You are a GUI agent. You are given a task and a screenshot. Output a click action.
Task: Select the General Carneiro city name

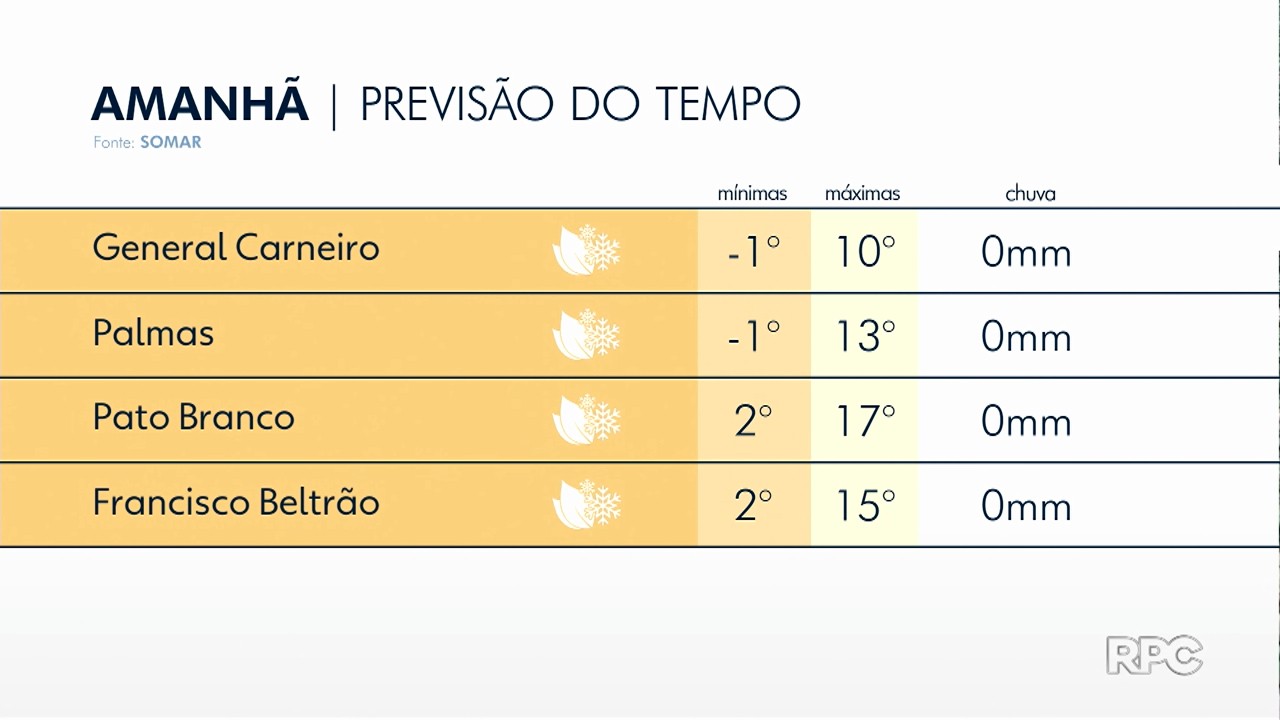pyautogui.click(x=236, y=247)
